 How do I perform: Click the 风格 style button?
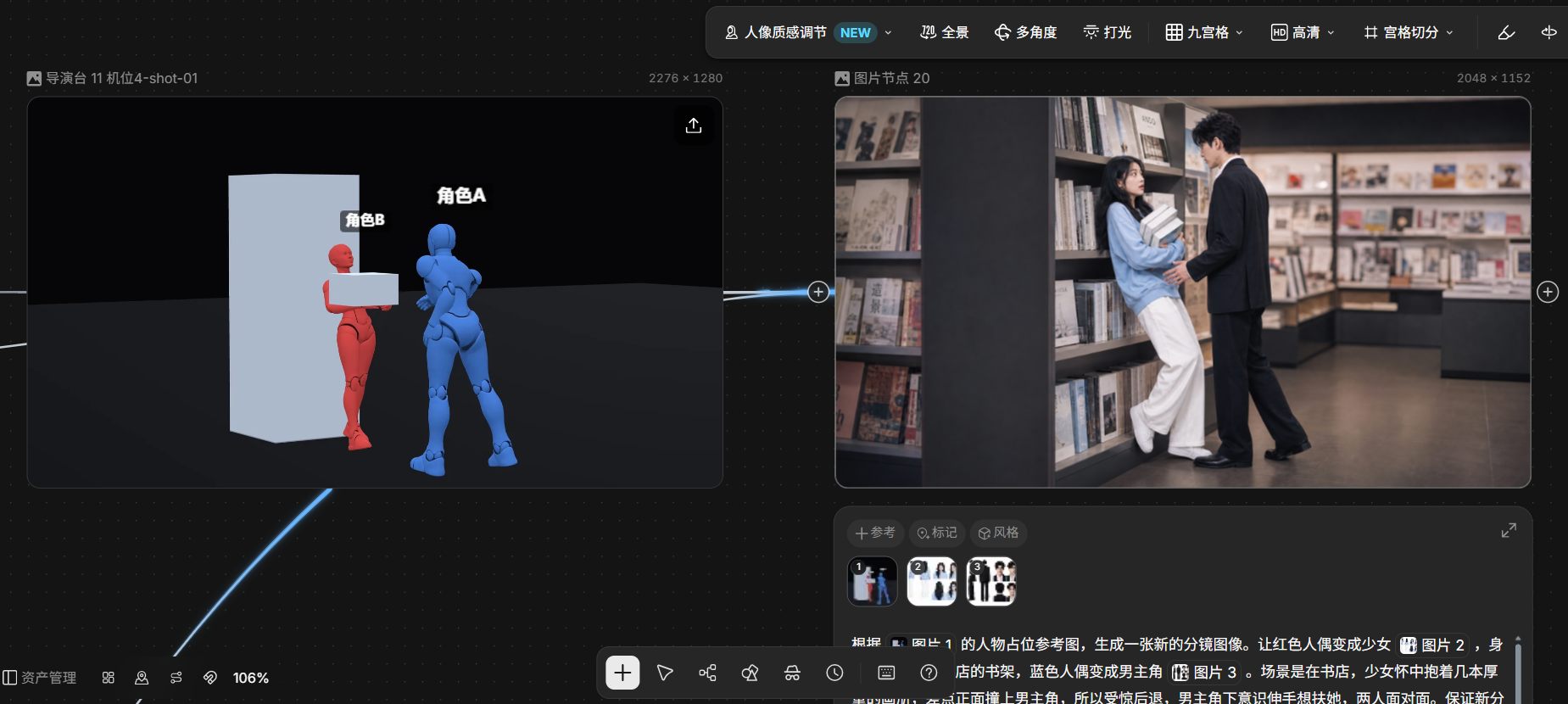click(998, 533)
